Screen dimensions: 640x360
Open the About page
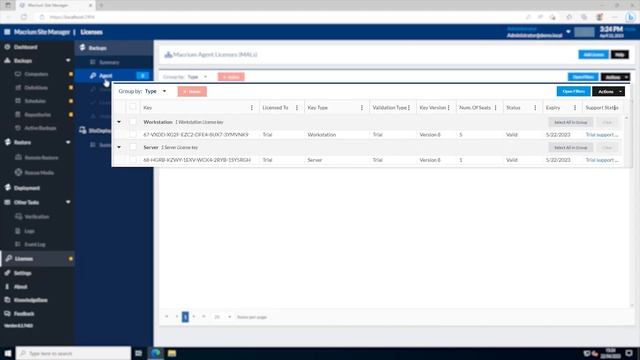pos(20,287)
